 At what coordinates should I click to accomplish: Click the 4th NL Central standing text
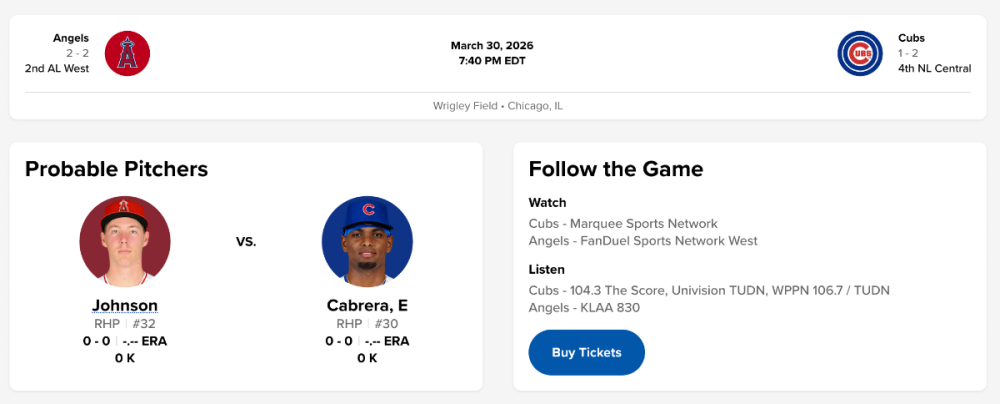(x=934, y=68)
